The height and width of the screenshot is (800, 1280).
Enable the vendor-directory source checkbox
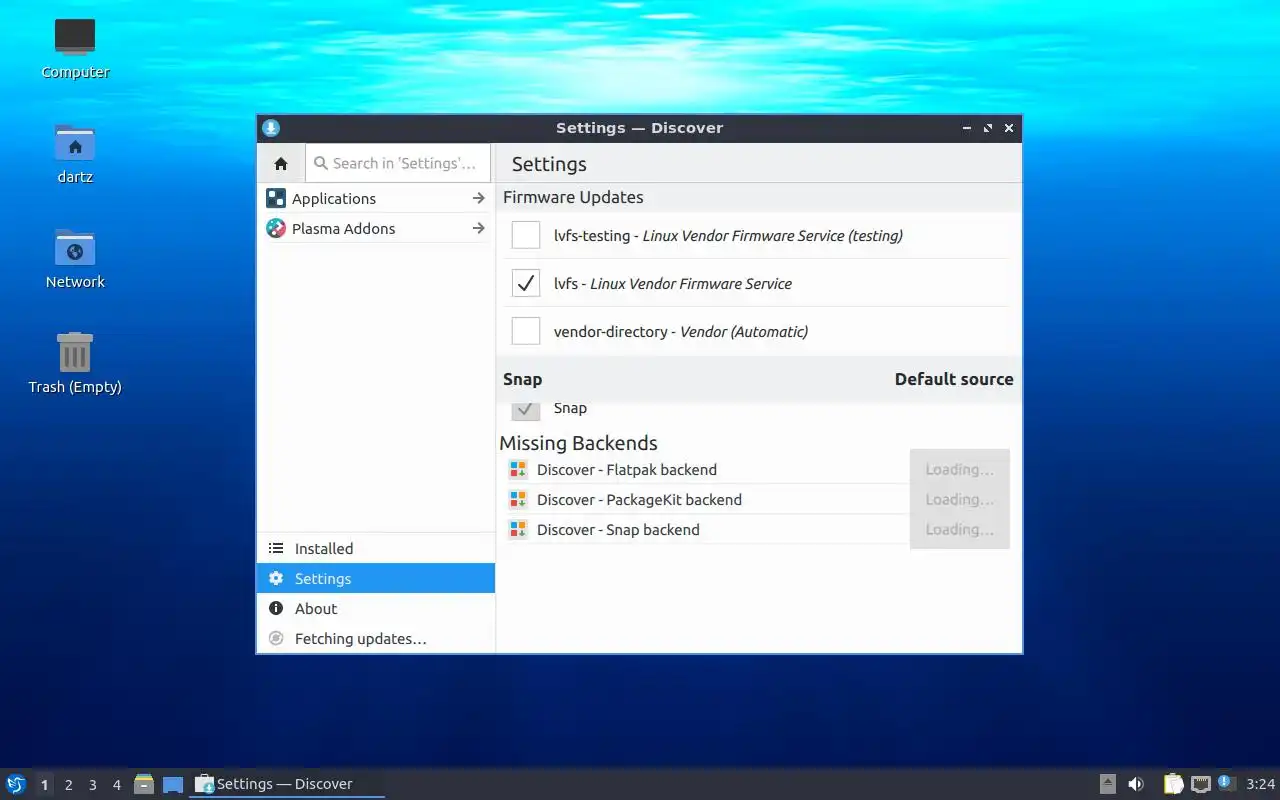point(526,331)
